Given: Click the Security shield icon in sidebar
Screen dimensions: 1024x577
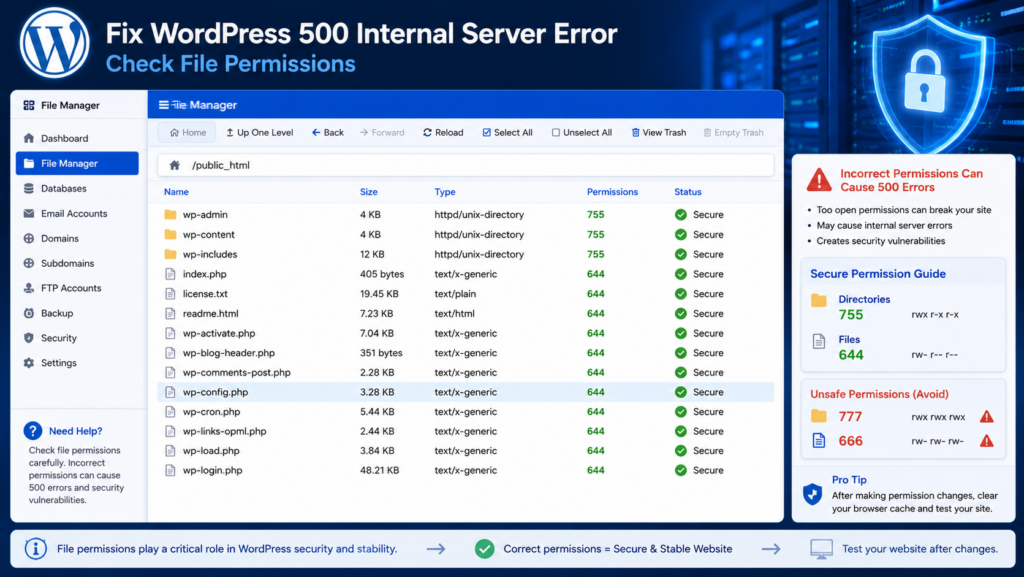Looking at the screenshot, I should click(x=29, y=338).
